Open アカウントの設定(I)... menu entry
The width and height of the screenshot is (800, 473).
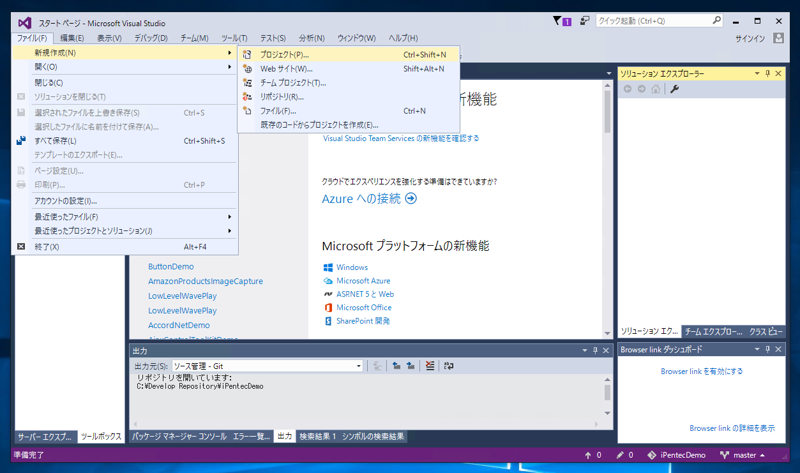point(124,201)
